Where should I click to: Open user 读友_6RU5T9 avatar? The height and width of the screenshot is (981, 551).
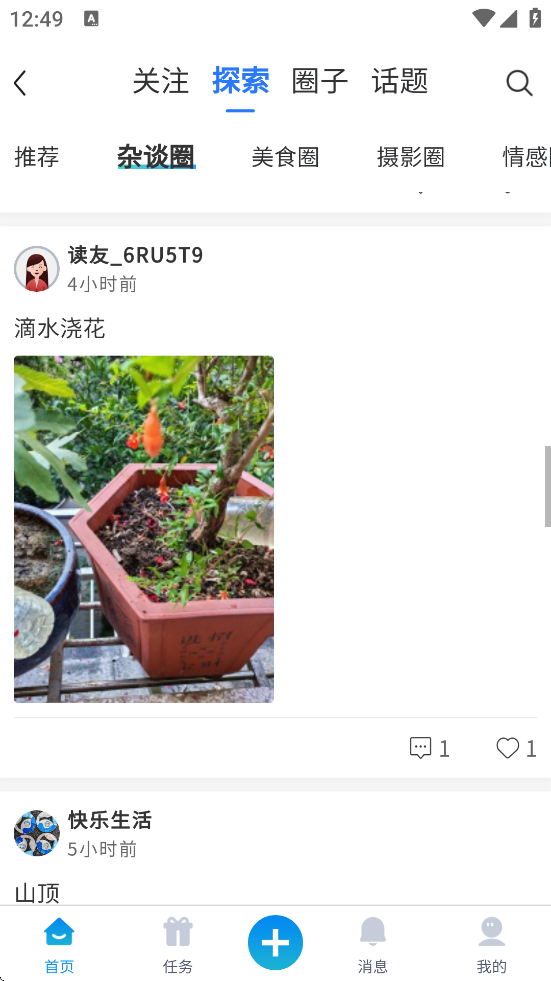(36, 269)
